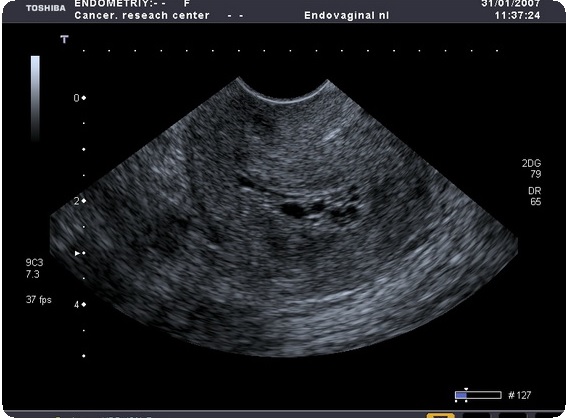This screenshot has height=420, width=566.
Task: Click the T orientation marker icon
Action: [64, 39]
